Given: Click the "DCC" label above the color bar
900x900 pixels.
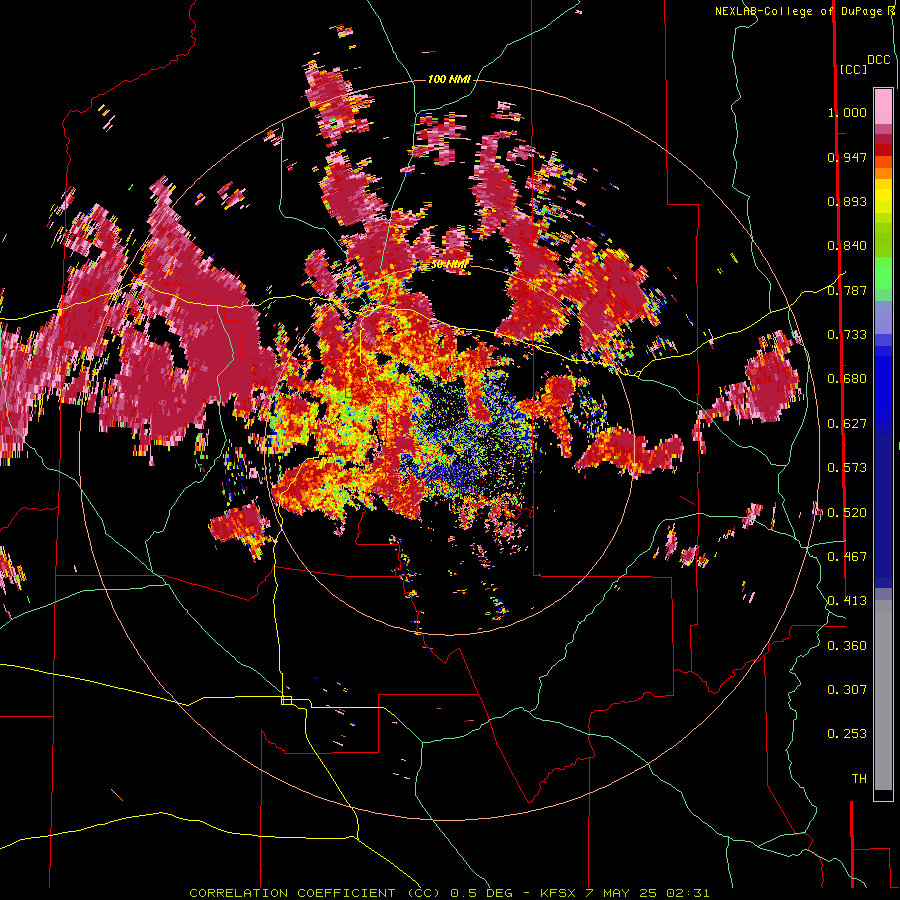Looking at the screenshot, I should point(879,60).
